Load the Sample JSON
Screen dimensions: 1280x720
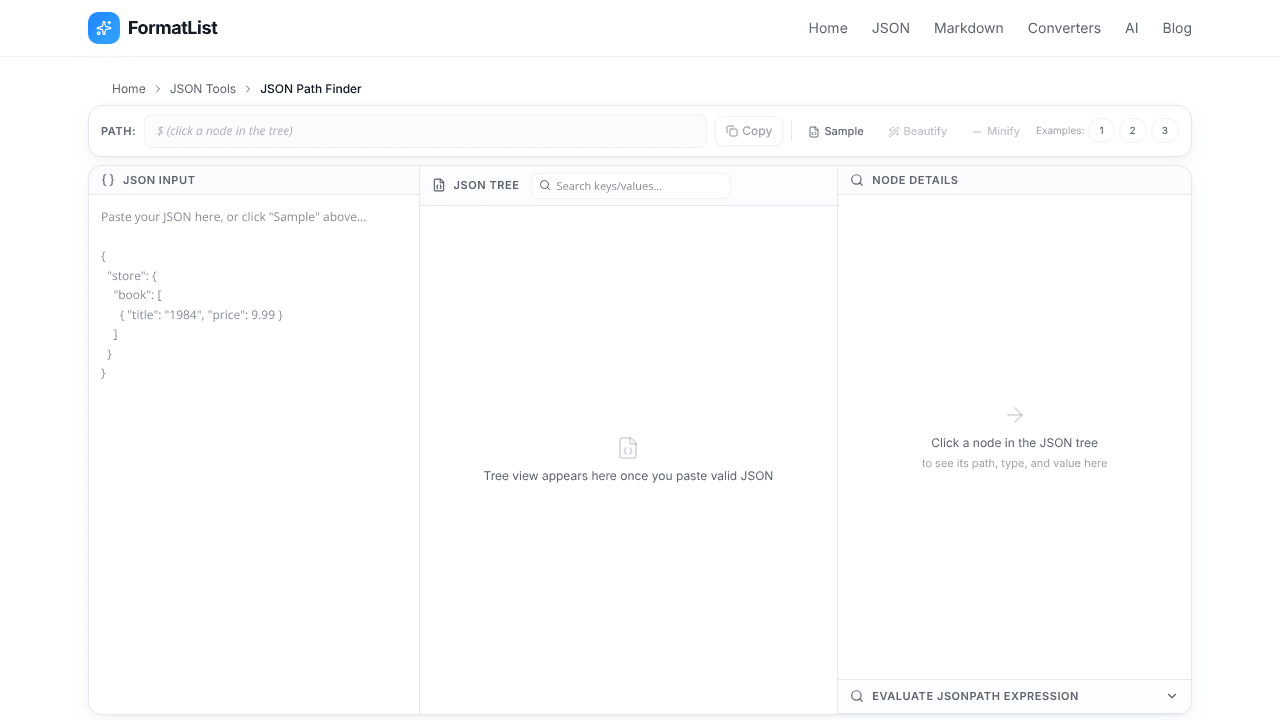[836, 131]
